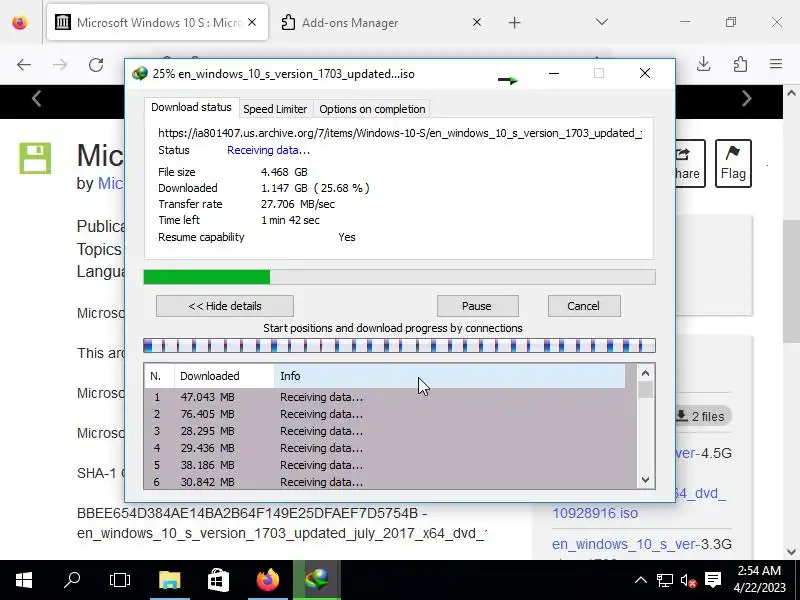
Task: Click the Flag button on archive page
Action: tap(733, 163)
